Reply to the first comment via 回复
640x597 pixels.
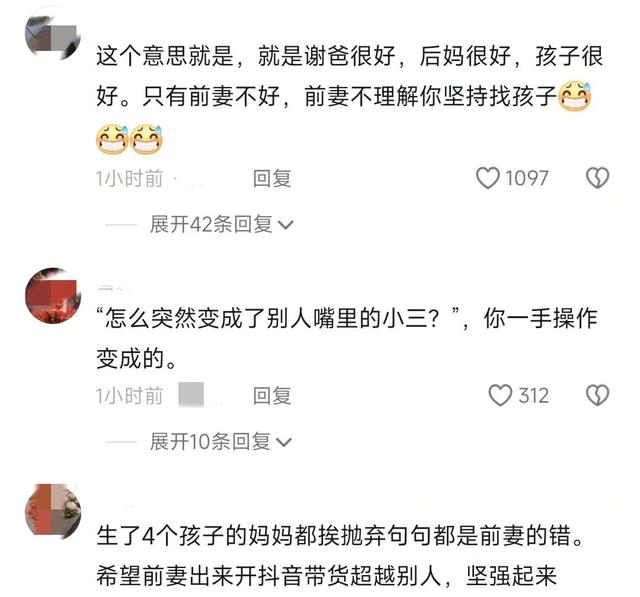pos(272,179)
